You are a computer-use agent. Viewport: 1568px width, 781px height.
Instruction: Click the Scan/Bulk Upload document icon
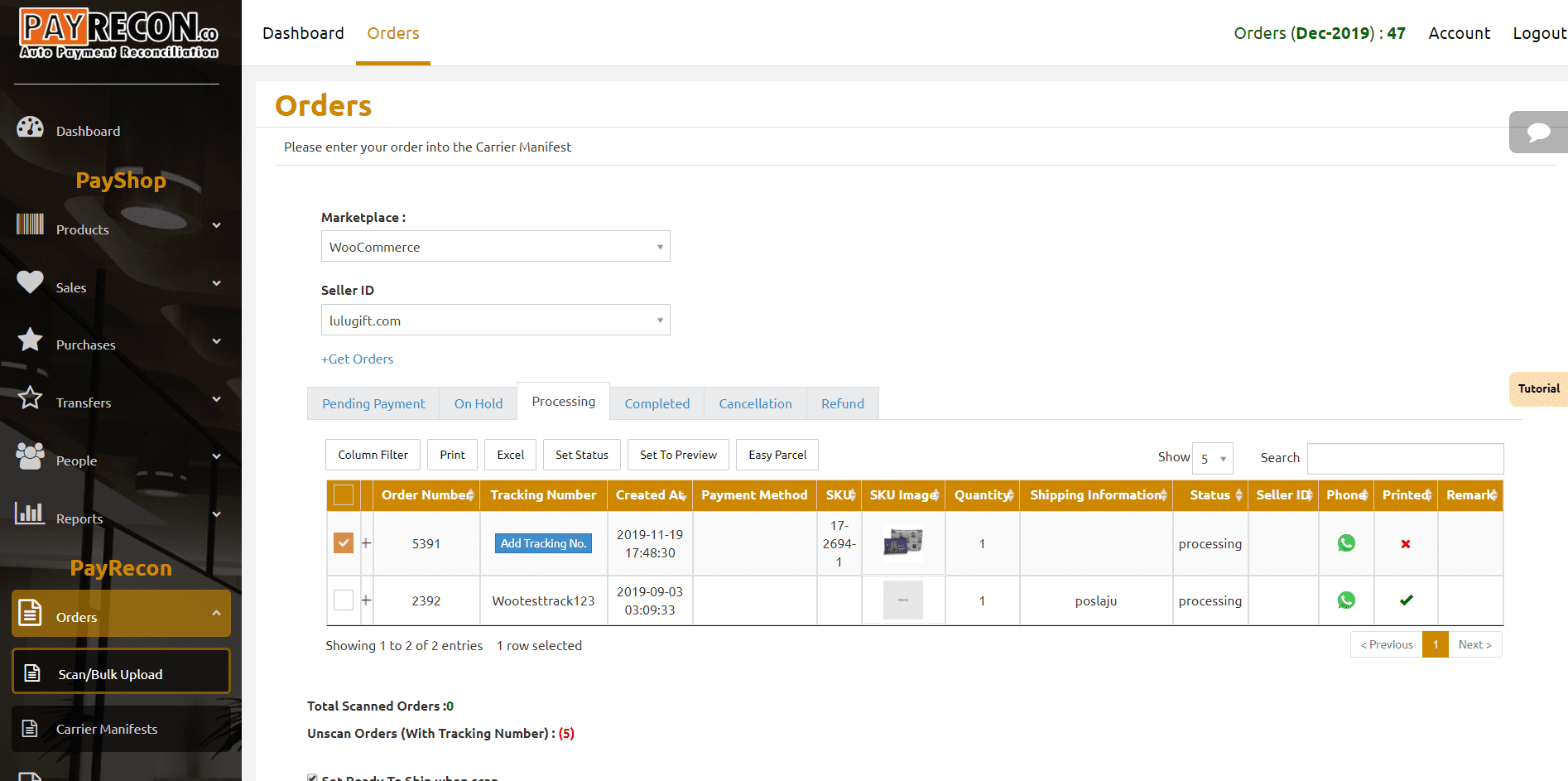coord(31,673)
